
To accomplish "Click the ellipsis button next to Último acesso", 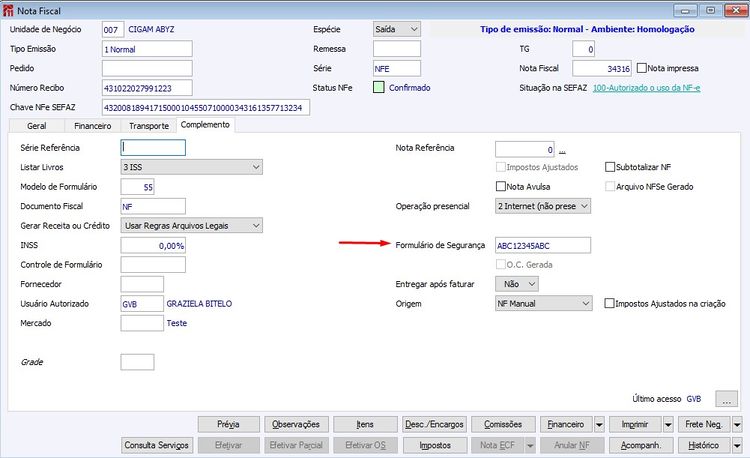I will pos(727,399).
